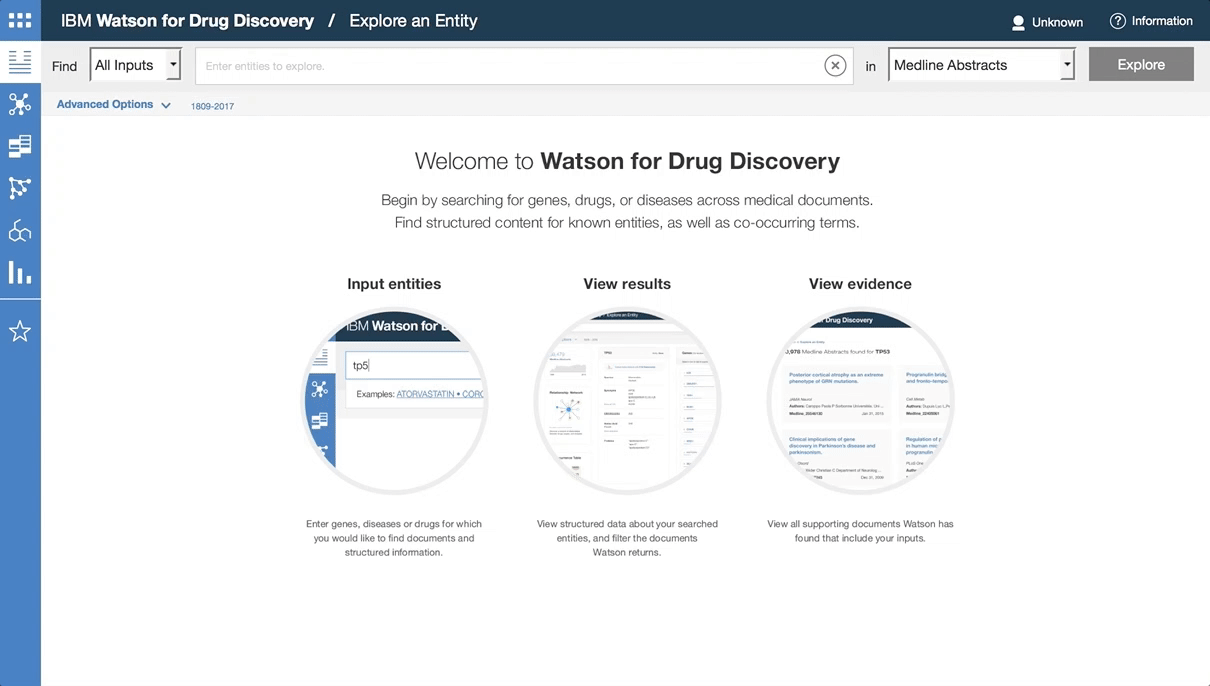Open the network graph sidebar icon
Viewport: 1210px width, 686px height.
[x=20, y=104]
